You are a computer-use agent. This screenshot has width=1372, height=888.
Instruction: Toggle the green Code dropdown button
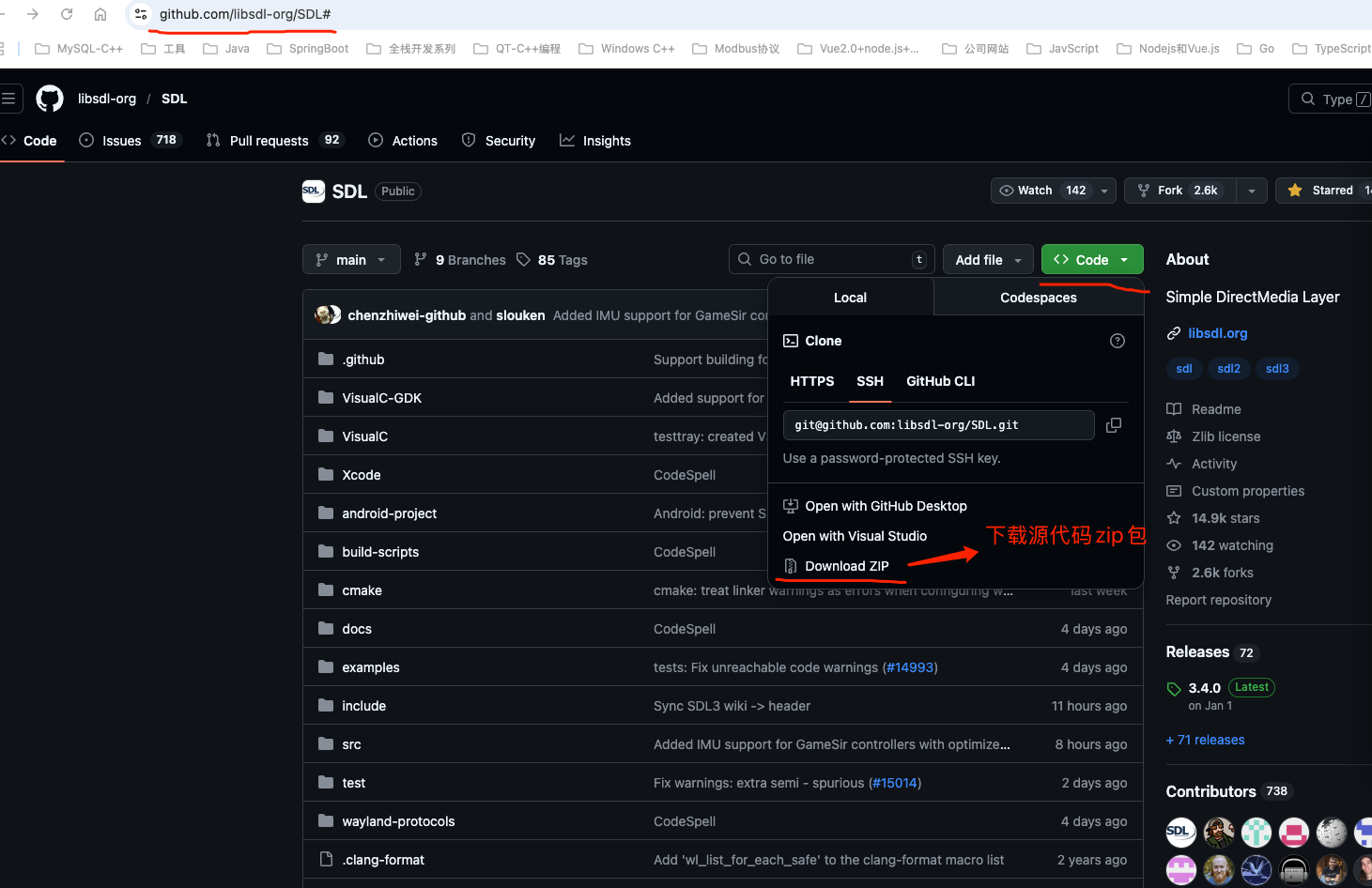1092,260
